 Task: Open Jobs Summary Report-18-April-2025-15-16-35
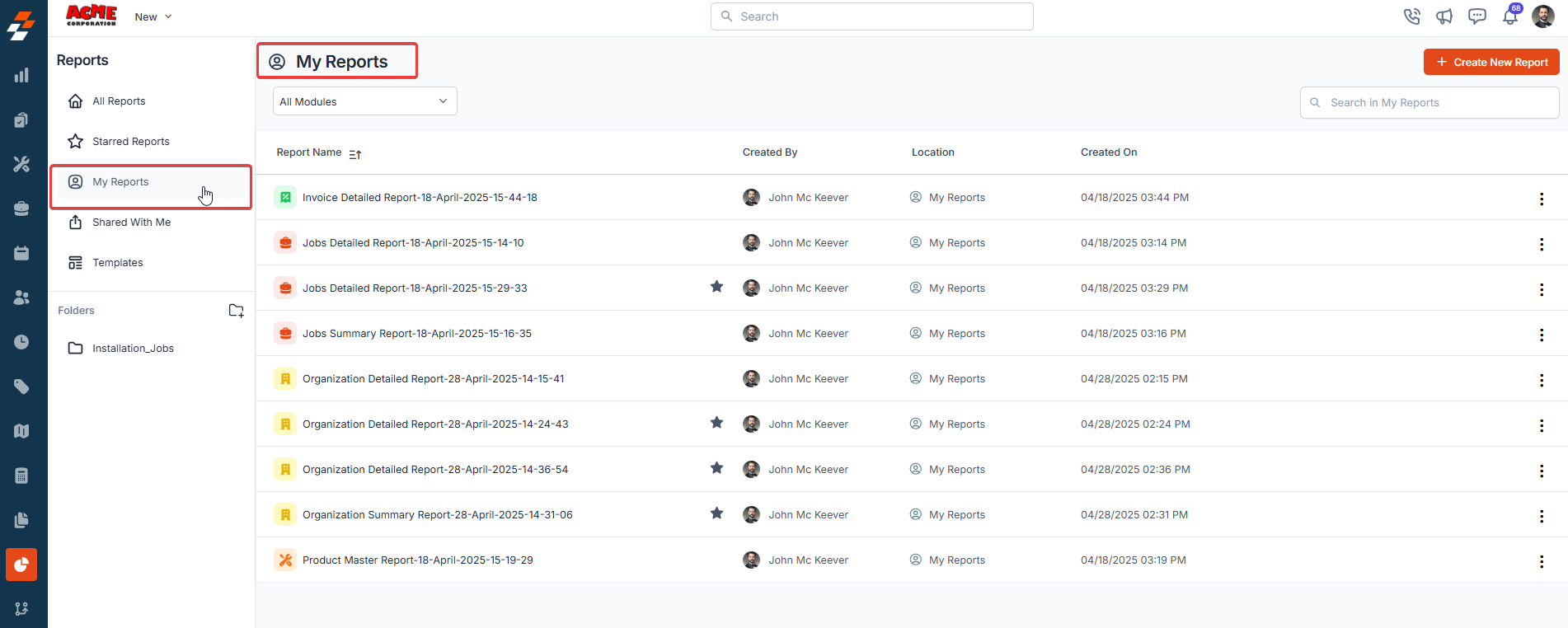click(417, 334)
